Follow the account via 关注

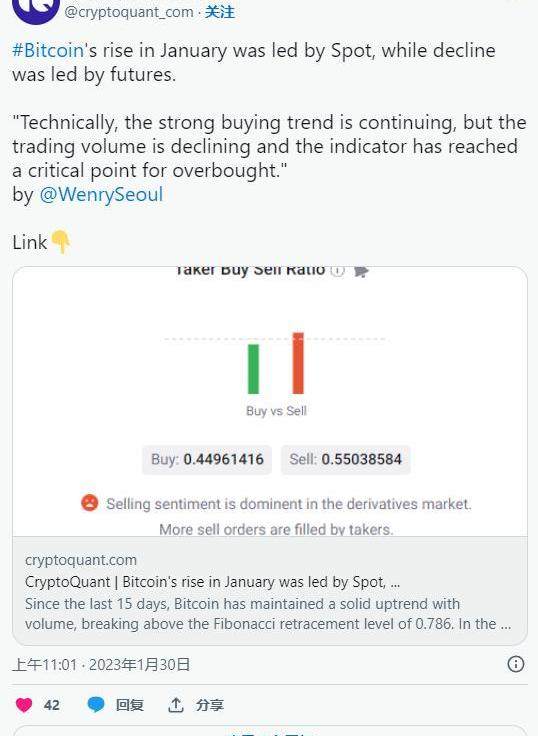tap(220, 12)
